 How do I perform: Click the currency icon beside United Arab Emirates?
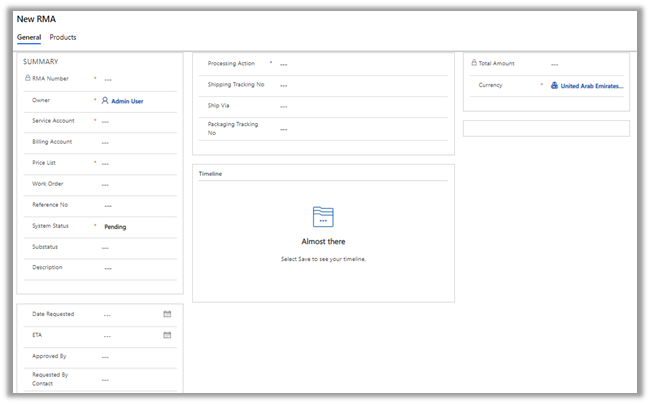click(554, 86)
